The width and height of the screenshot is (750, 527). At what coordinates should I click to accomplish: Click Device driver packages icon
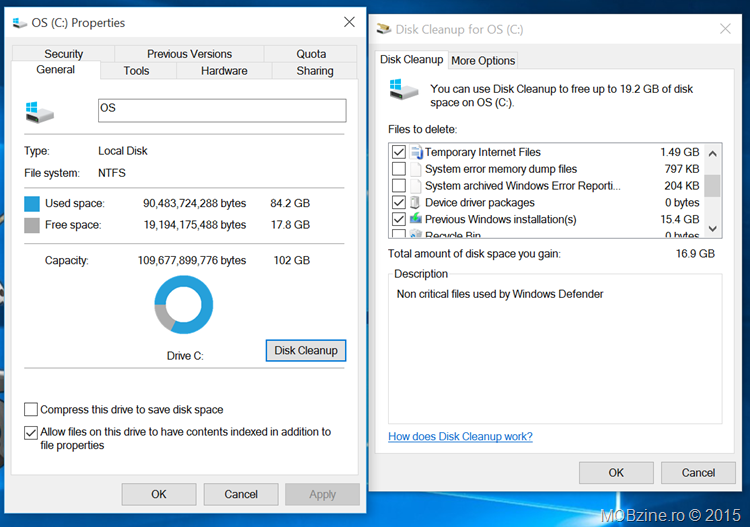click(415, 202)
